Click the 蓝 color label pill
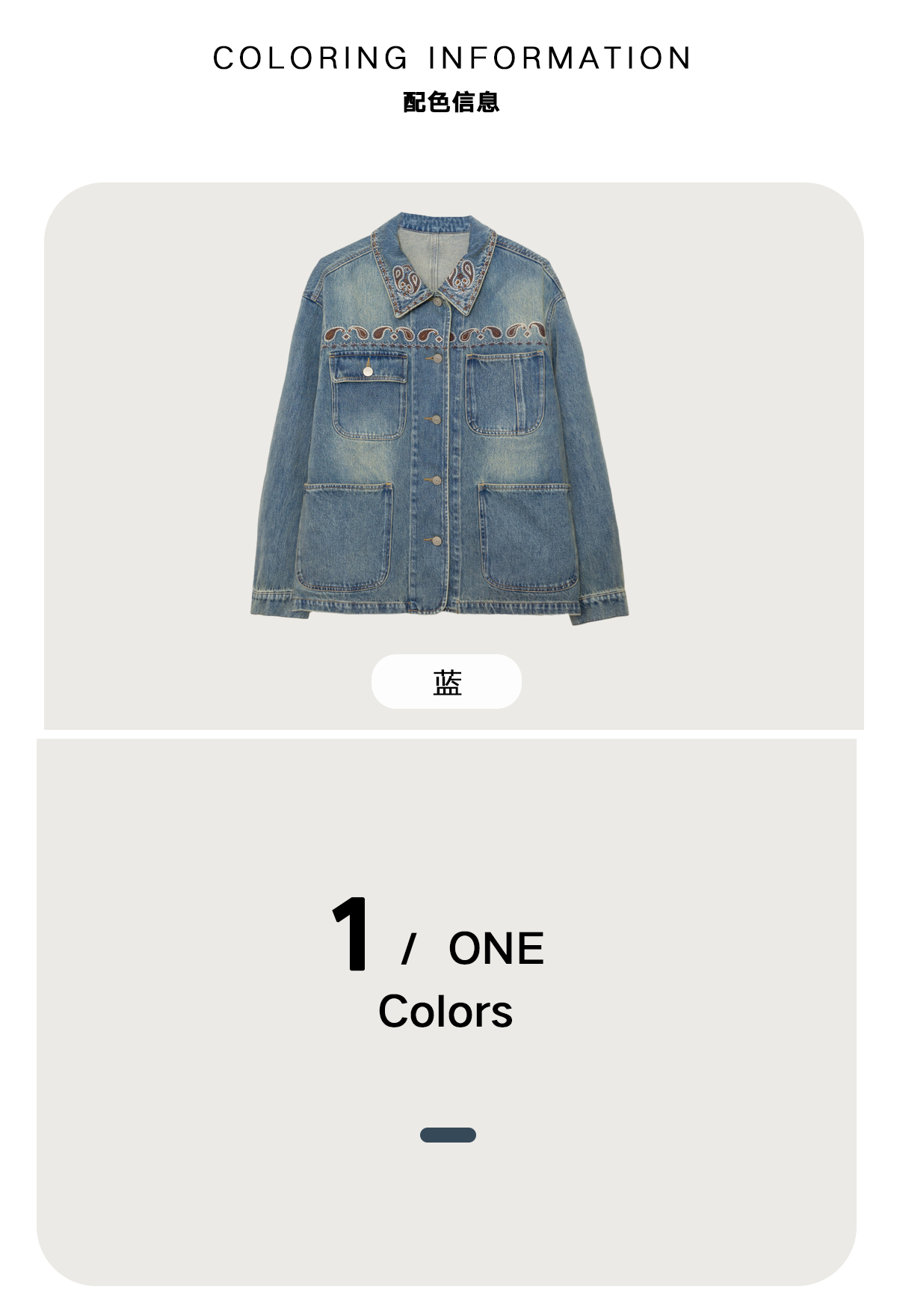 tap(446, 681)
